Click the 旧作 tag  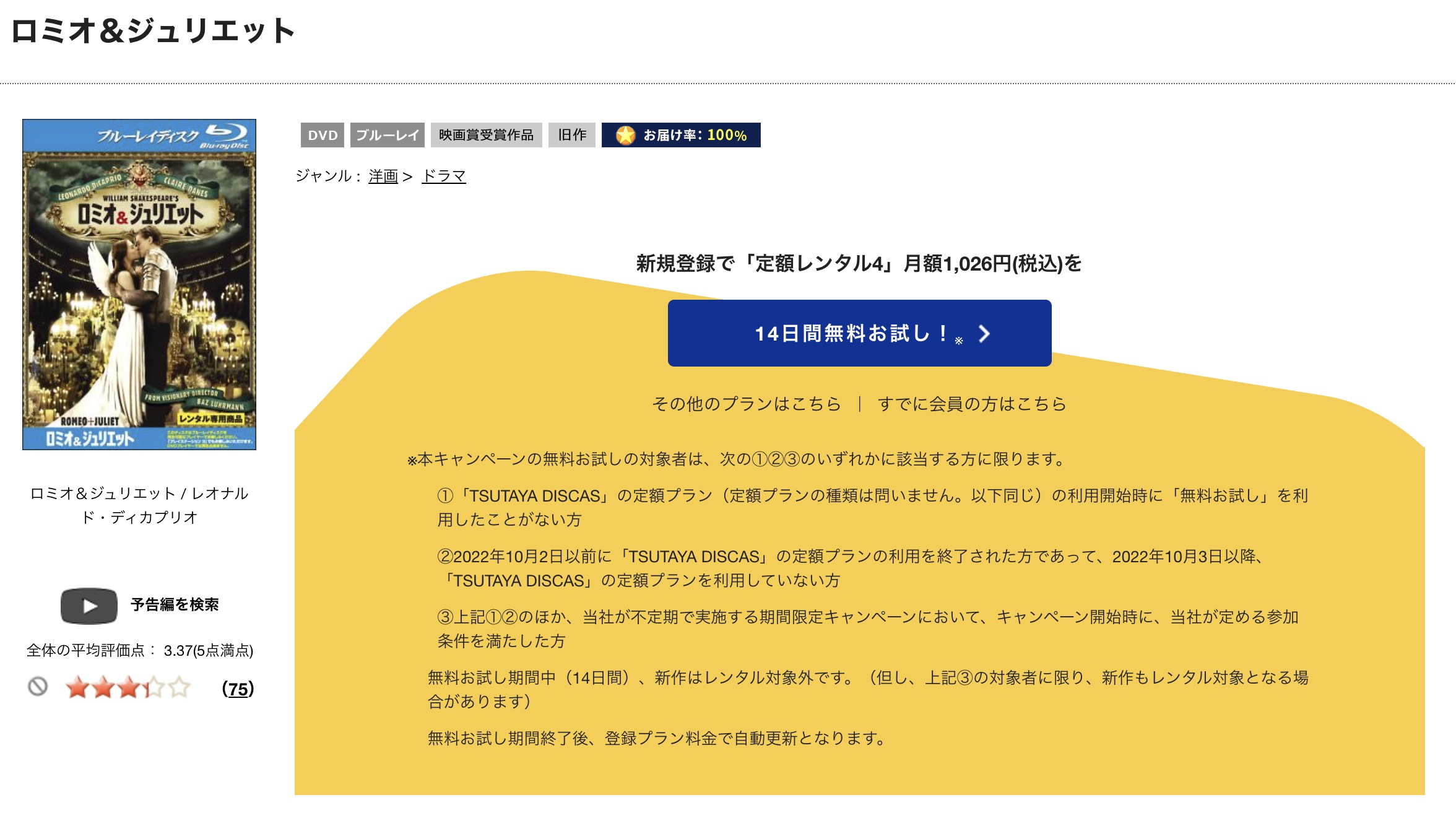tap(572, 135)
